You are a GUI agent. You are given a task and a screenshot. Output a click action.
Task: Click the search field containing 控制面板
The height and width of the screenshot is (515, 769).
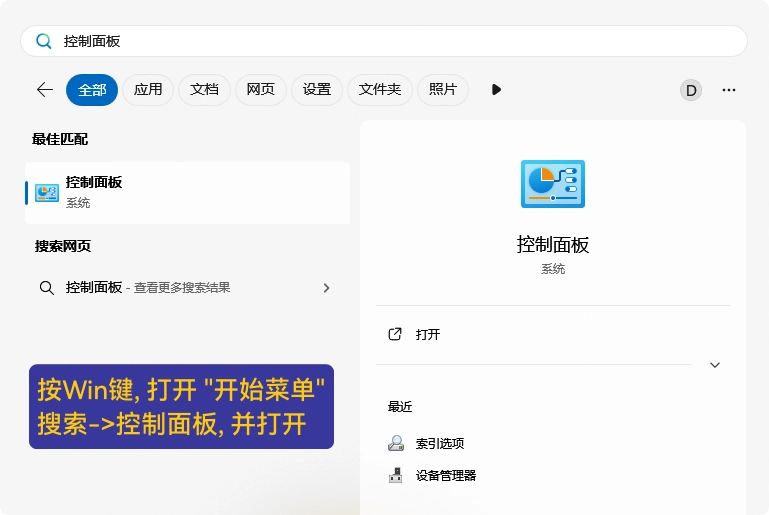point(384,41)
